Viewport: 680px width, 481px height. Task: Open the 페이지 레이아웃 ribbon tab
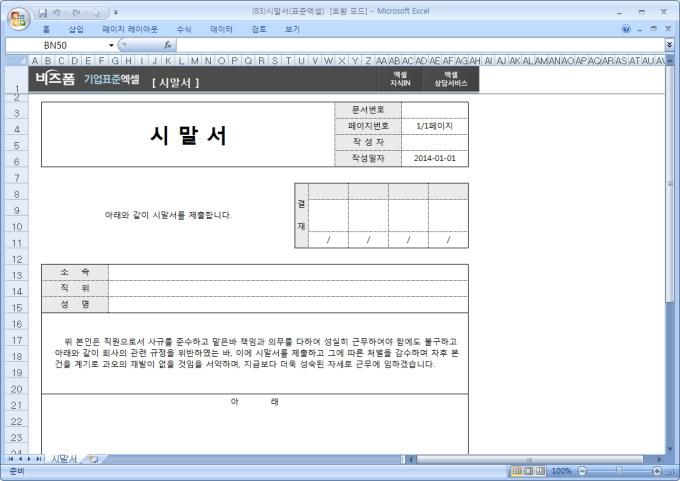pyautogui.click(x=130, y=29)
